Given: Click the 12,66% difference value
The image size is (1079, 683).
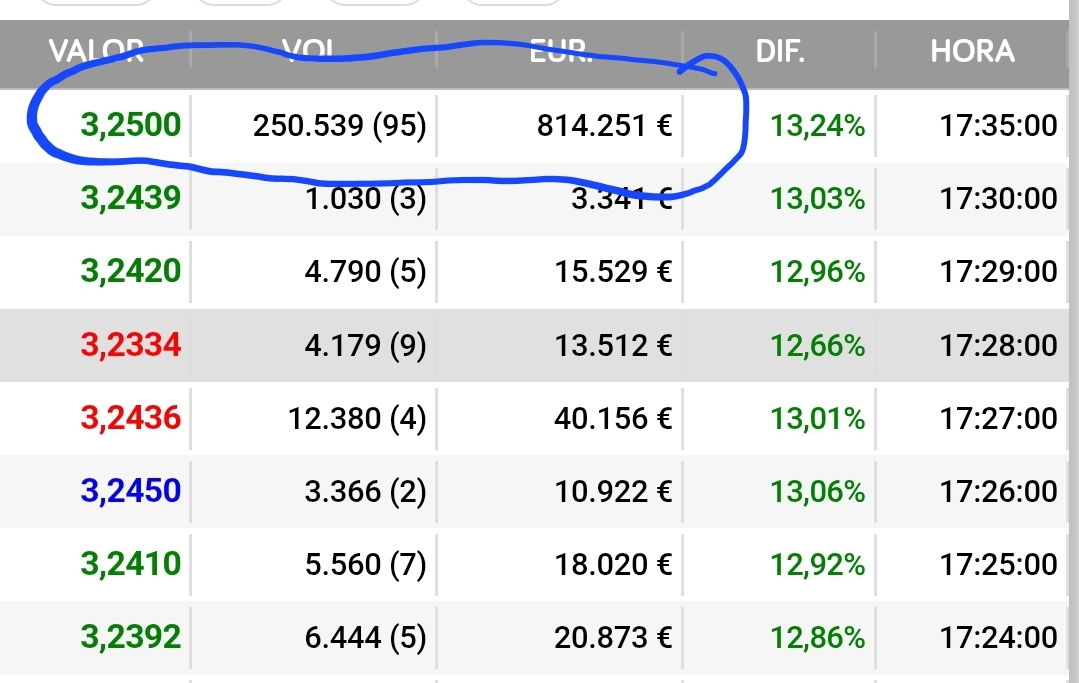Looking at the screenshot, I should 817,345.
